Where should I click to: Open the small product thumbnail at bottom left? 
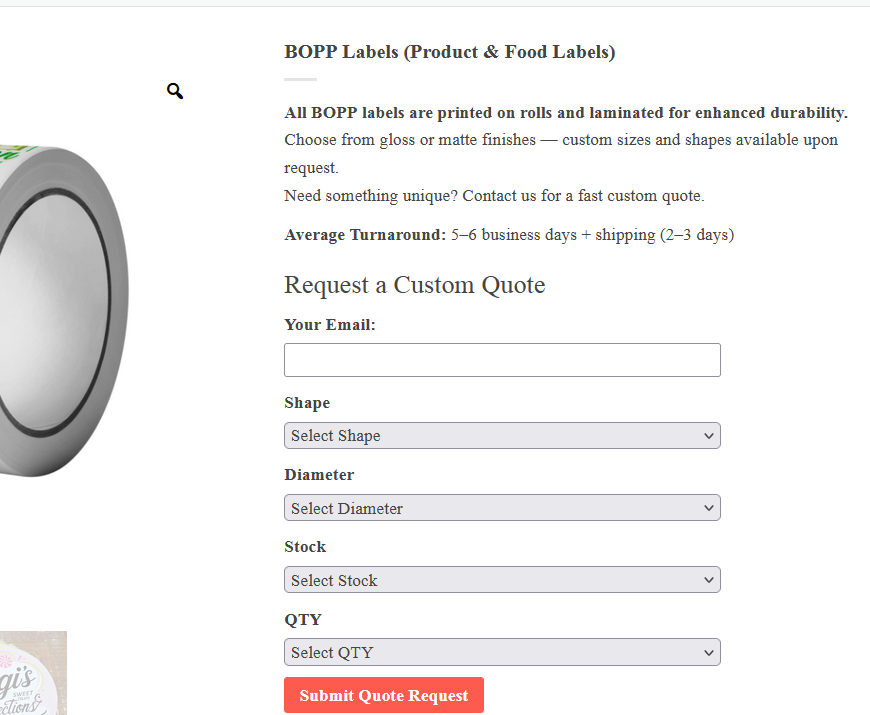click(x=33, y=673)
